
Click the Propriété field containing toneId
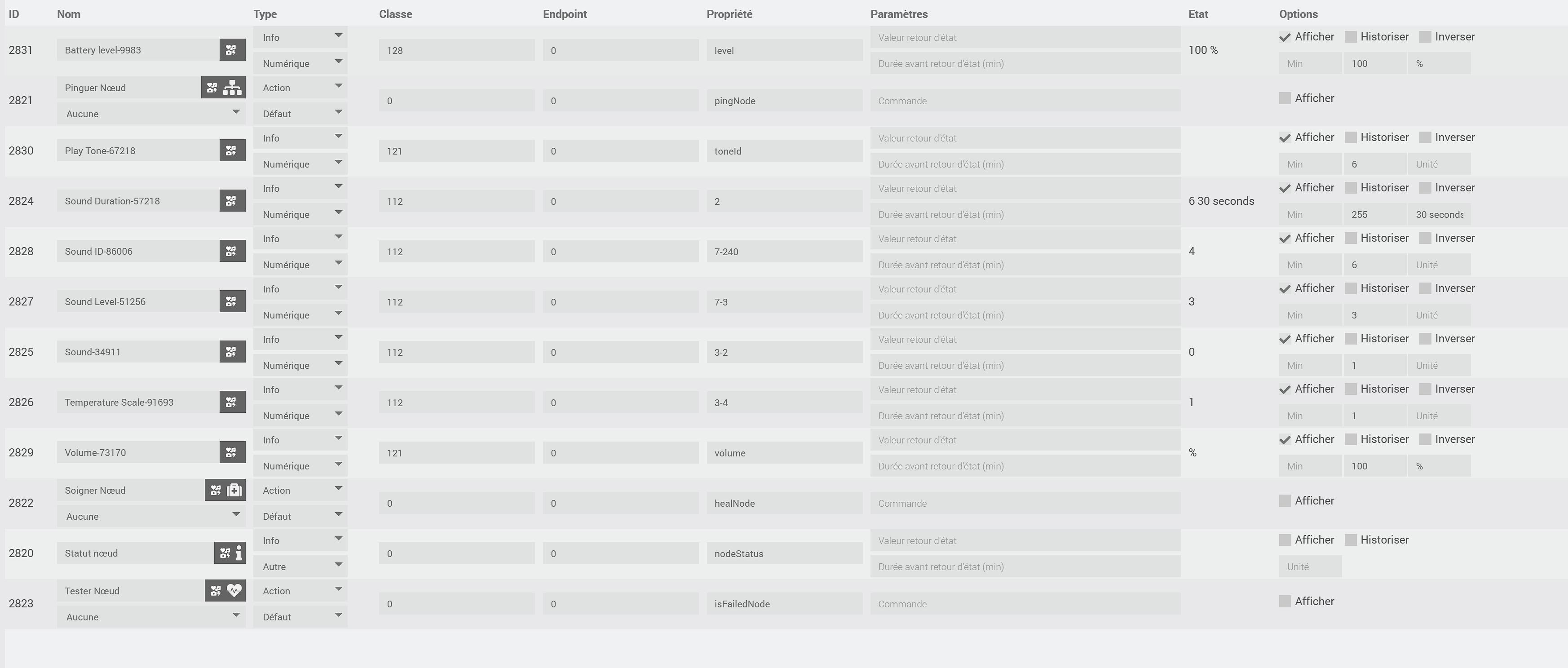(784, 151)
